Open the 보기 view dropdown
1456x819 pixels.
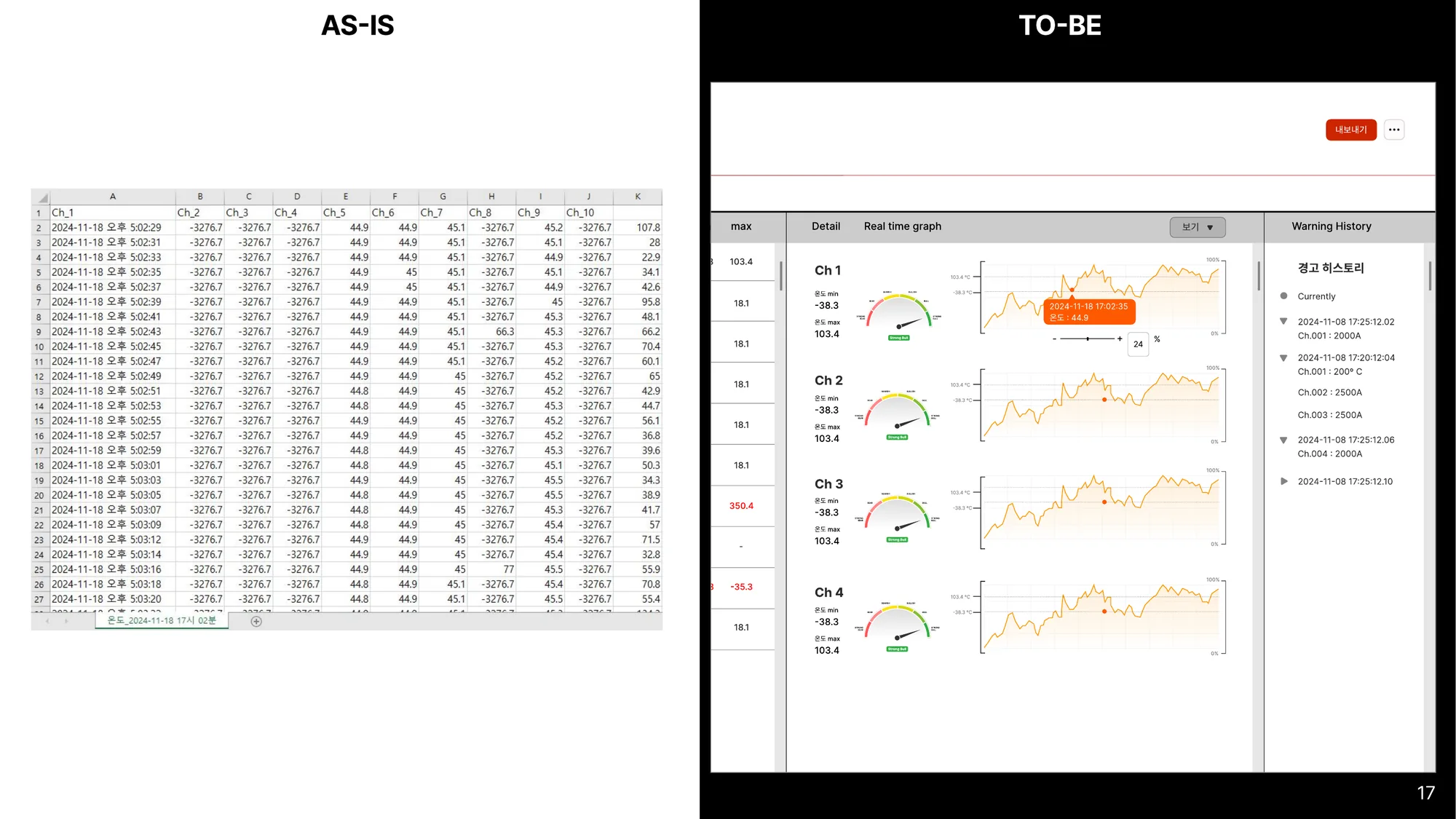(x=1198, y=227)
